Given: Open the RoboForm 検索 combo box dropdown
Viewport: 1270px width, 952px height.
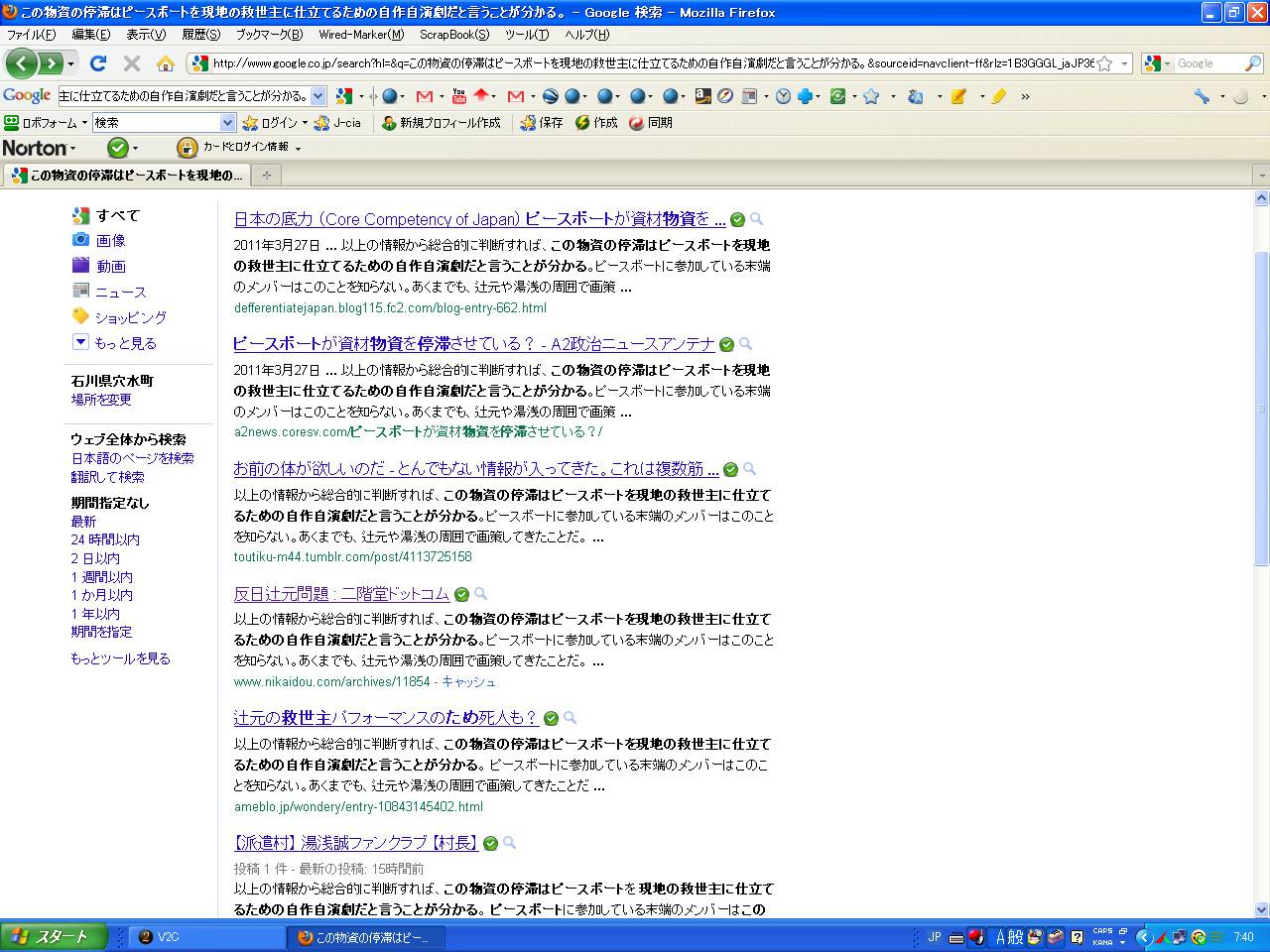Looking at the screenshot, I should tap(227, 123).
